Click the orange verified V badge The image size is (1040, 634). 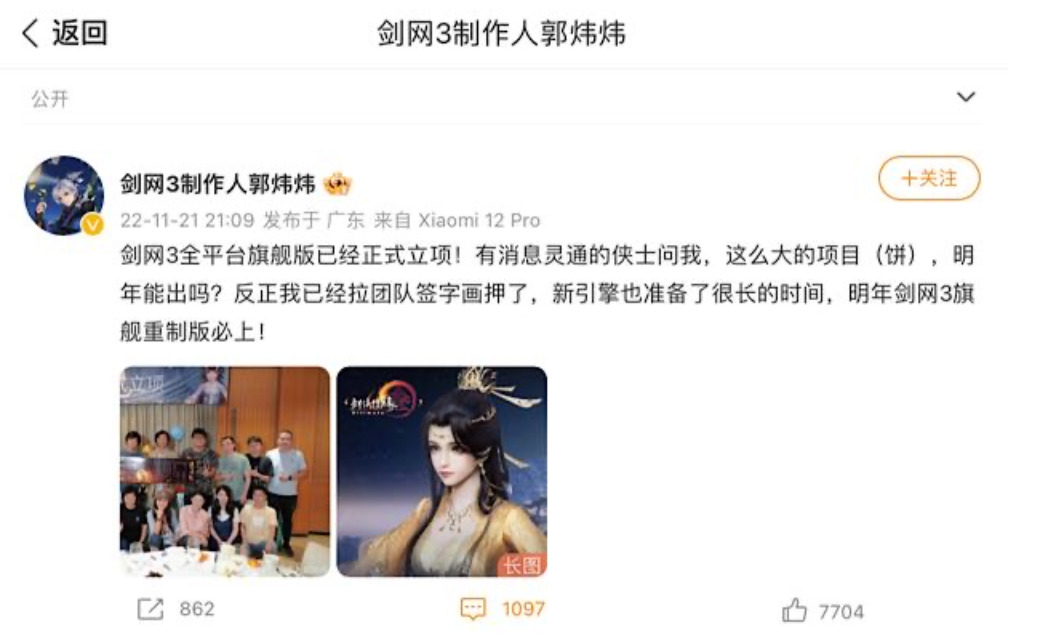[x=93, y=225]
